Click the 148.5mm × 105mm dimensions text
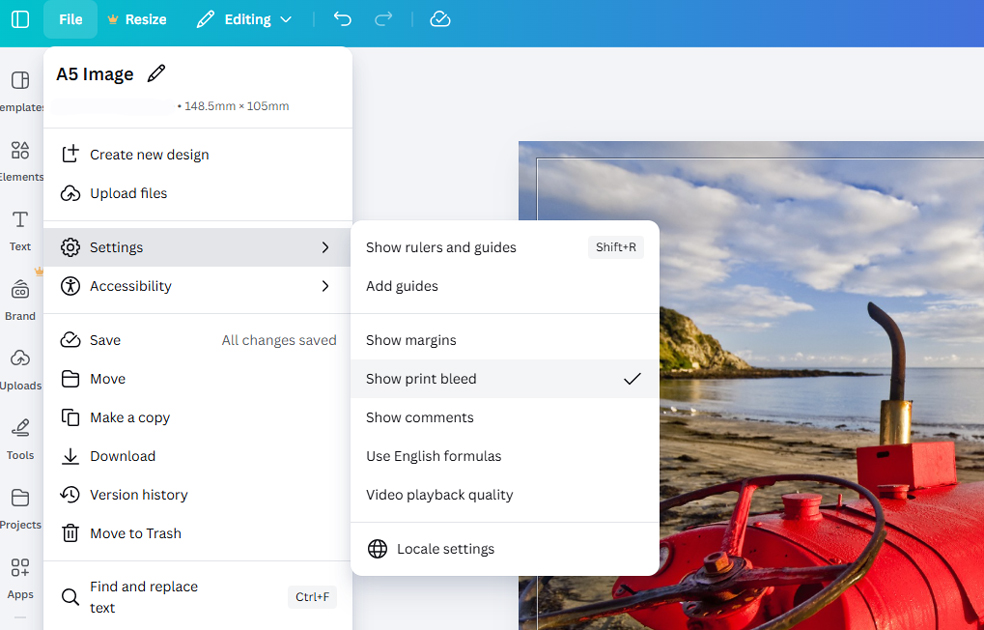The height and width of the screenshot is (630, 984). 237,106
